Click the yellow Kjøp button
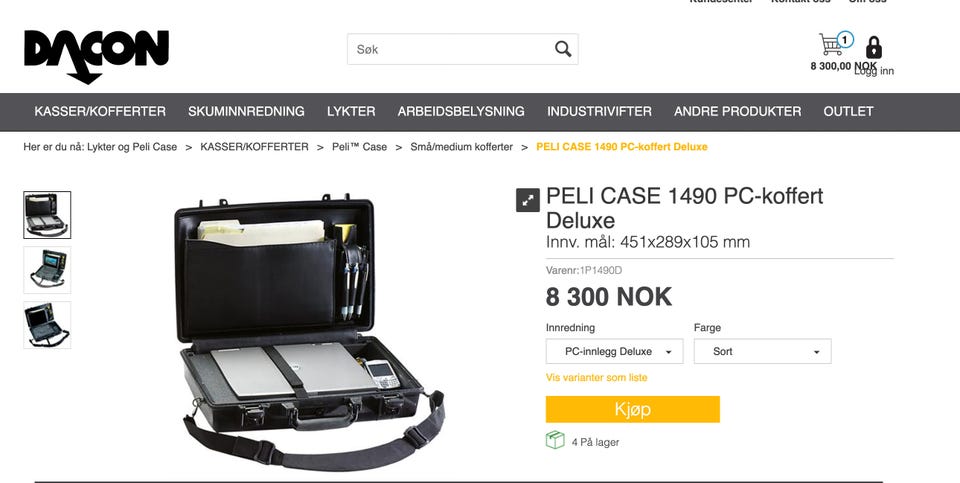960x483 pixels. 632,409
